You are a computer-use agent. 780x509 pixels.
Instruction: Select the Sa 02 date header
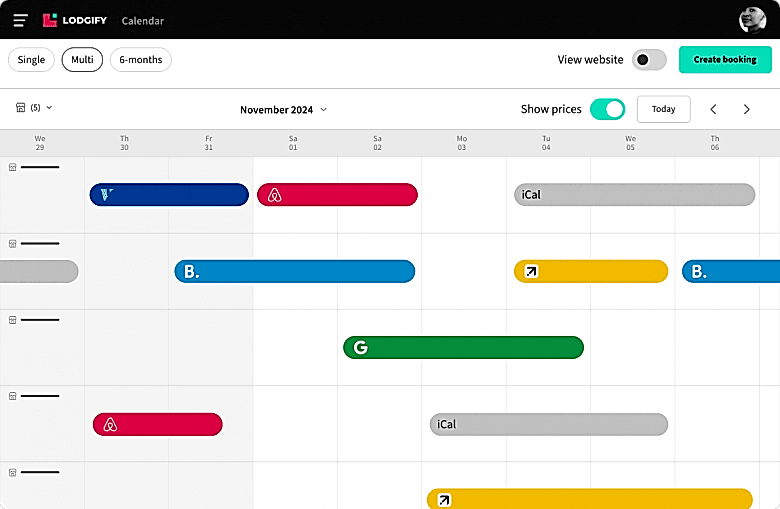coord(378,143)
